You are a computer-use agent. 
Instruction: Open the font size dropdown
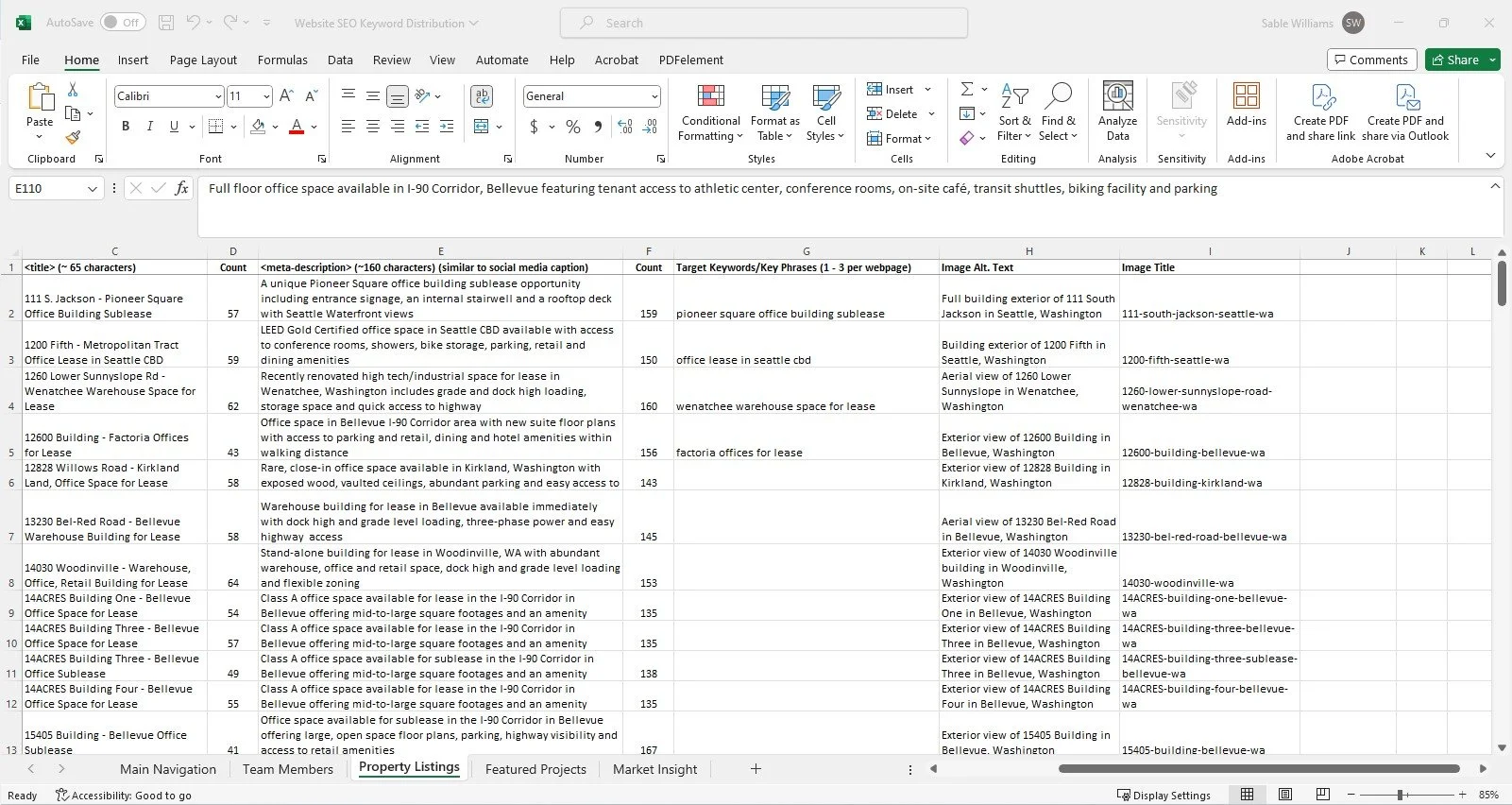pos(266,96)
